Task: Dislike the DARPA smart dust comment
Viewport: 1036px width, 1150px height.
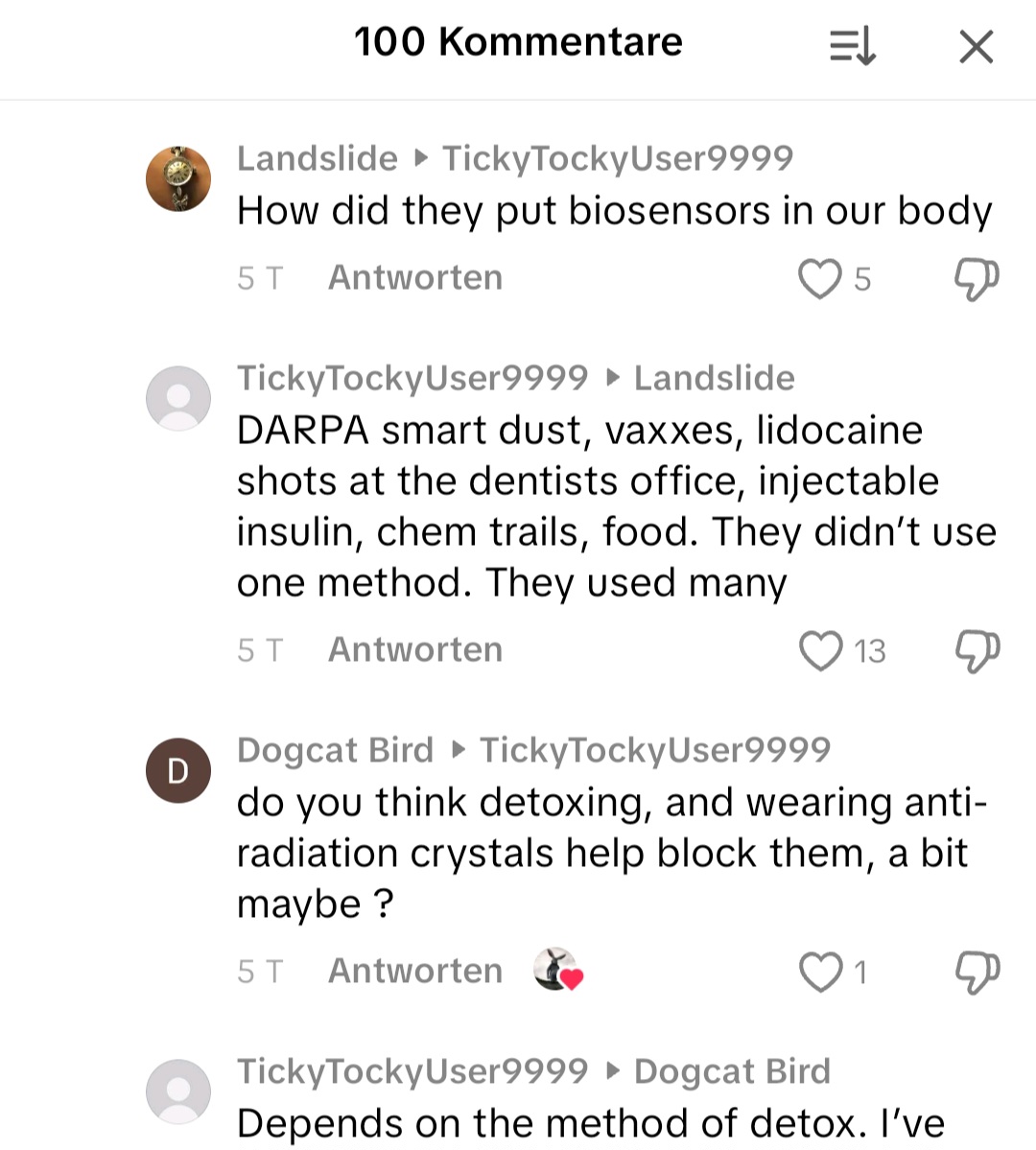Action: pyautogui.click(x=976, y=650)
